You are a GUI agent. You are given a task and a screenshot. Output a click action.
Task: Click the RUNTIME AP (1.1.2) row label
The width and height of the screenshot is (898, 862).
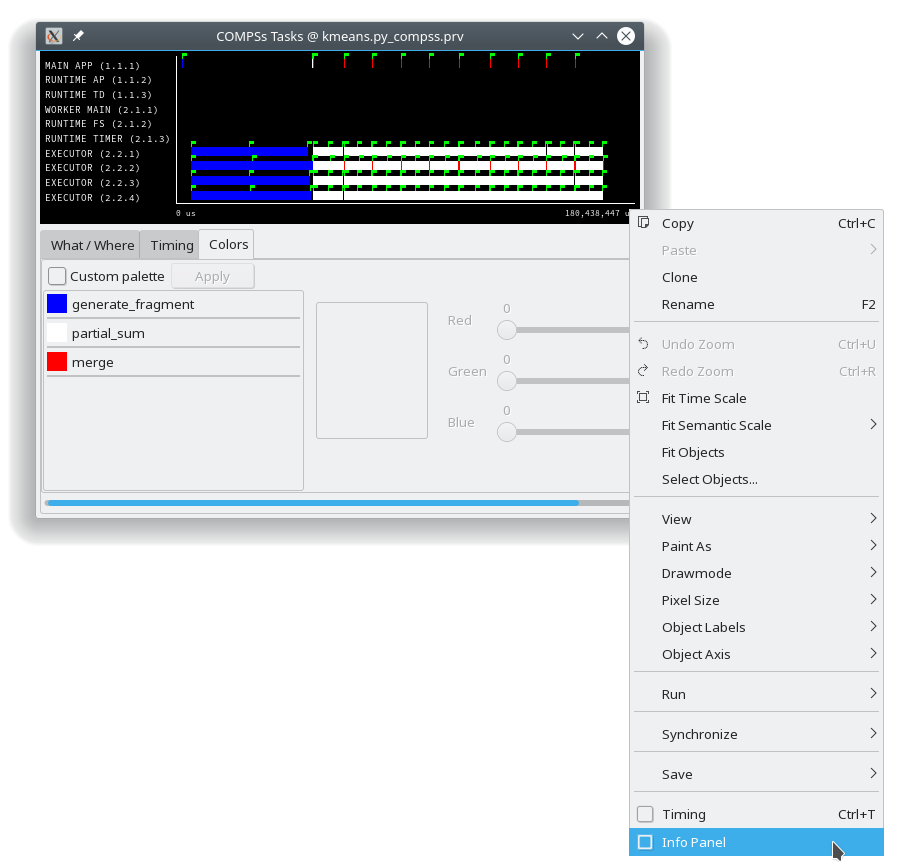tap(99, 80)
